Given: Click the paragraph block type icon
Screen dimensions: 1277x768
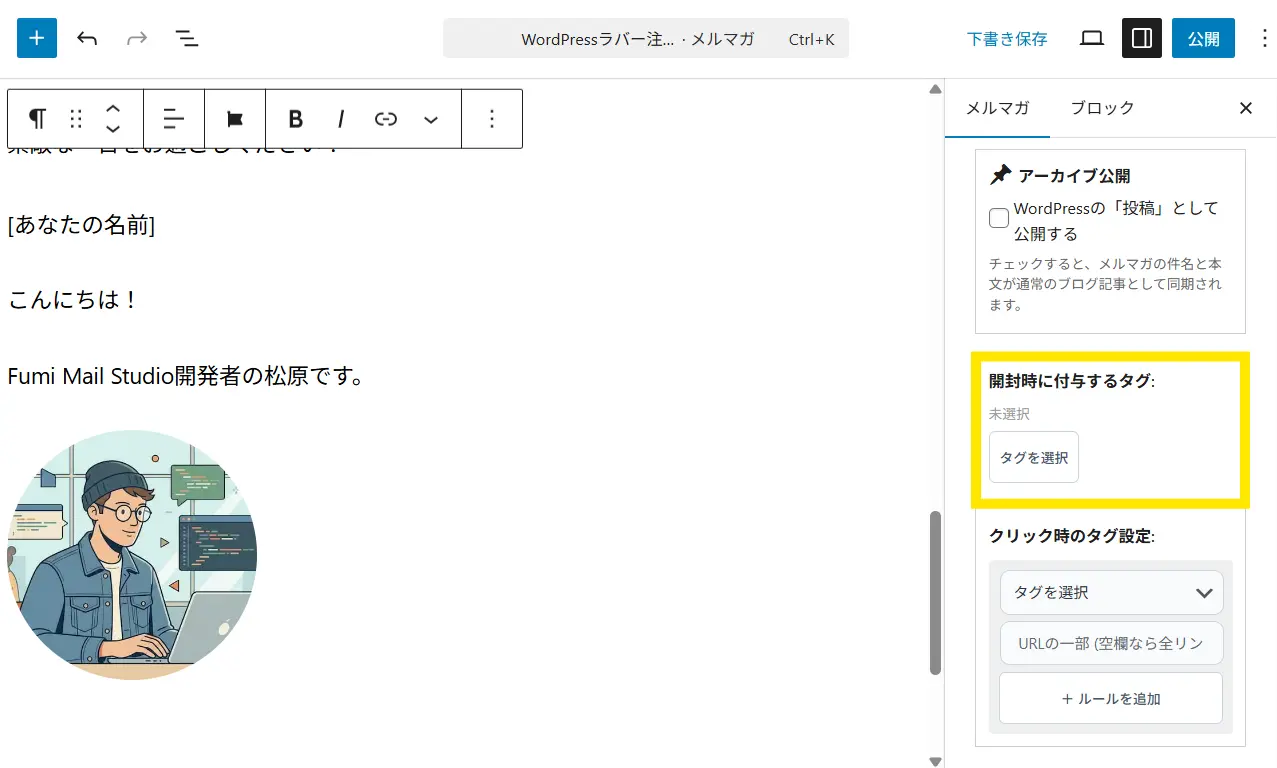Looking at the screenshot, I should click(37, 119).
